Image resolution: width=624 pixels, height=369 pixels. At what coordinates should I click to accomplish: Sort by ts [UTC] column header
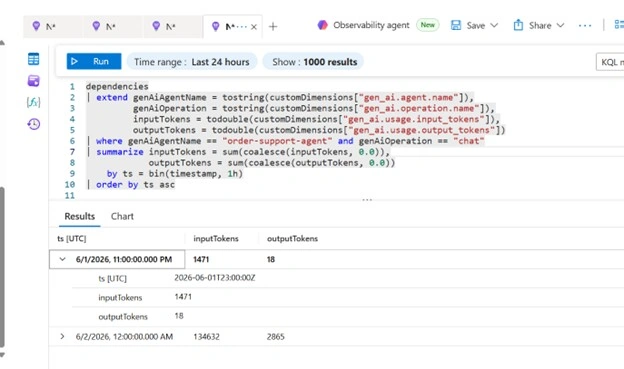72,238
